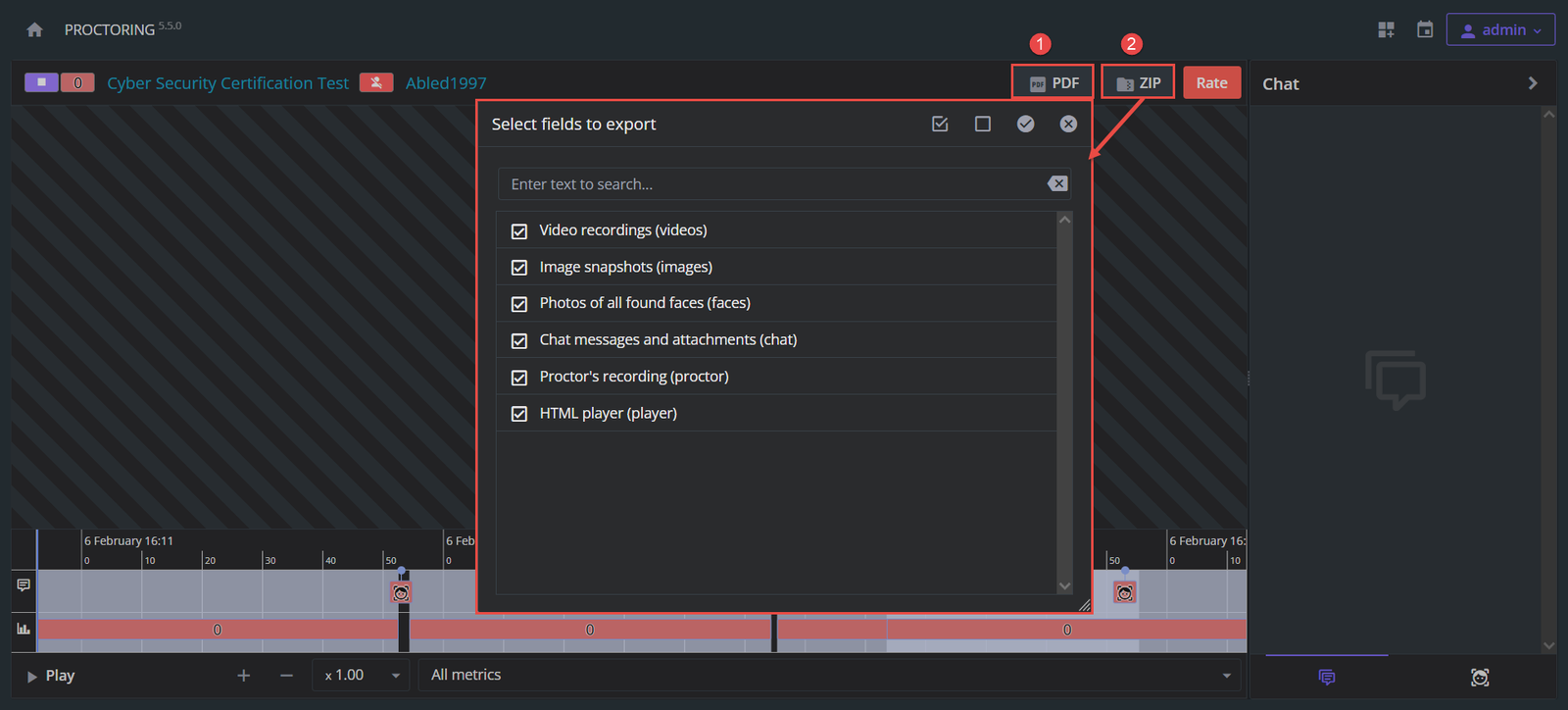1568x710 pixels.
Task: Click the red Rate button
Action: click(1211, 83)
